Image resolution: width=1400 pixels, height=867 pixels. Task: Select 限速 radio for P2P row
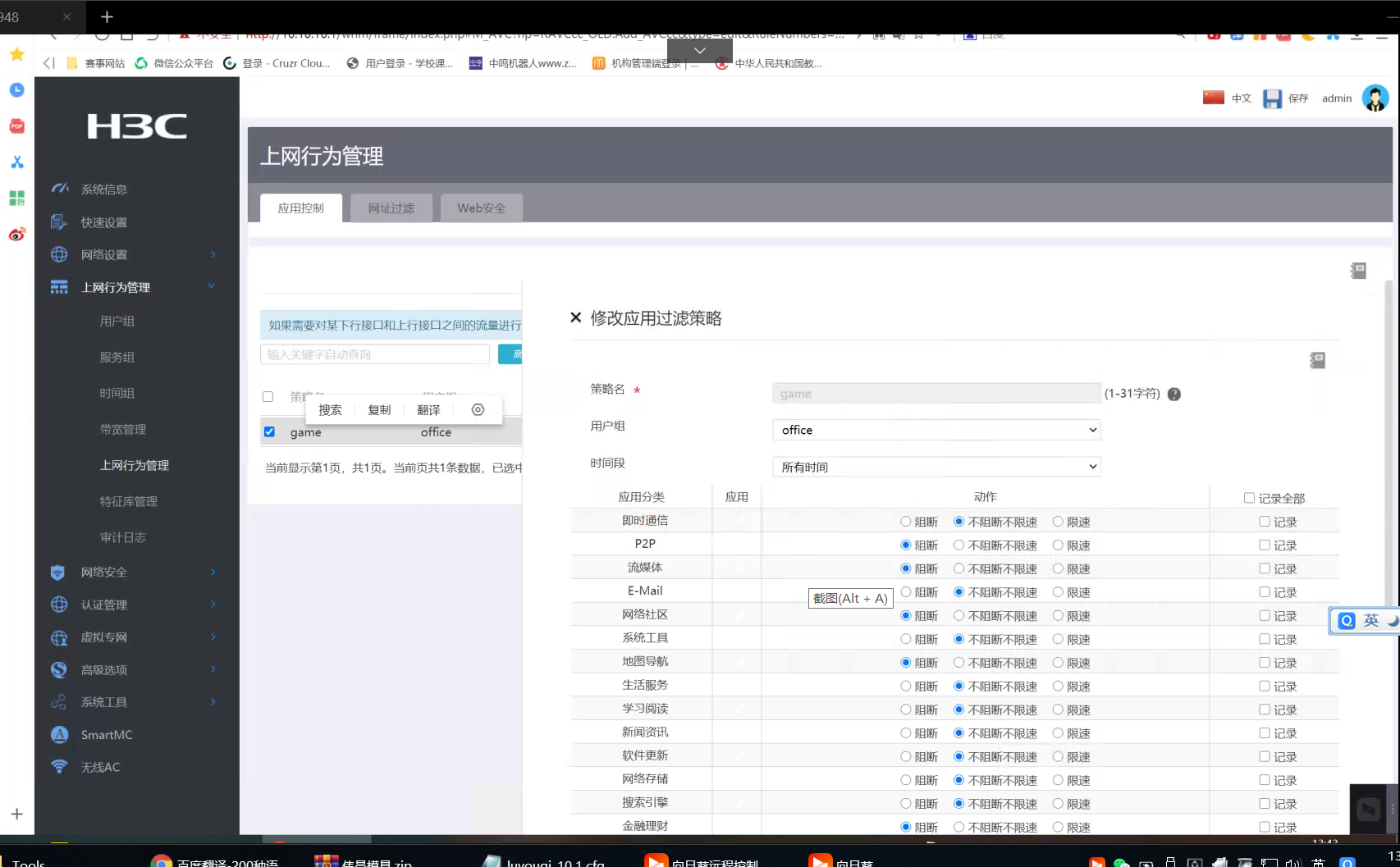[1058, 545]
